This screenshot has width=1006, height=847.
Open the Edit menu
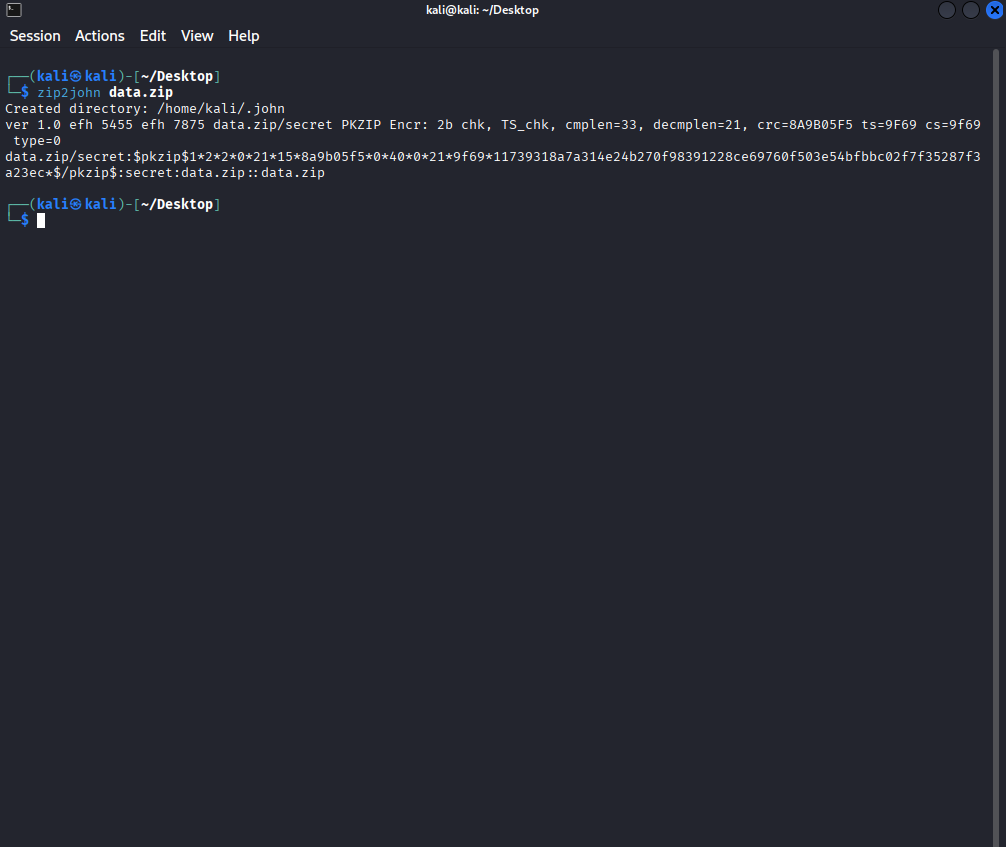153,36
